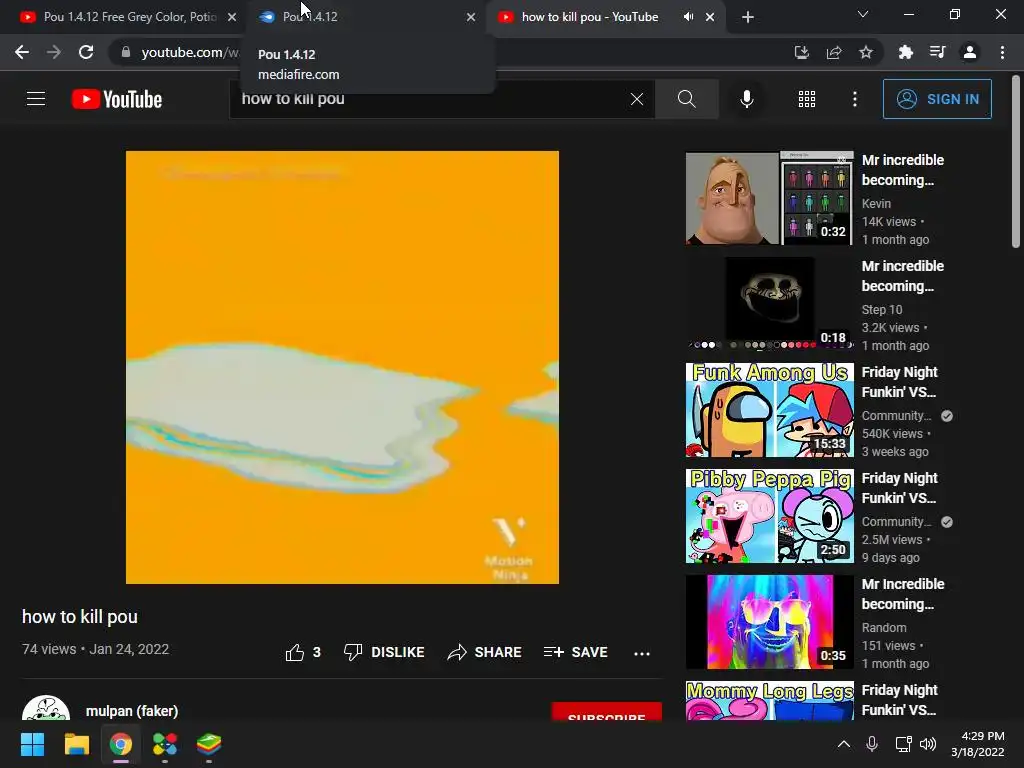Open YouTube apps grid
1024x768 pixels.
pyautogui.click(x=807, y=99)
